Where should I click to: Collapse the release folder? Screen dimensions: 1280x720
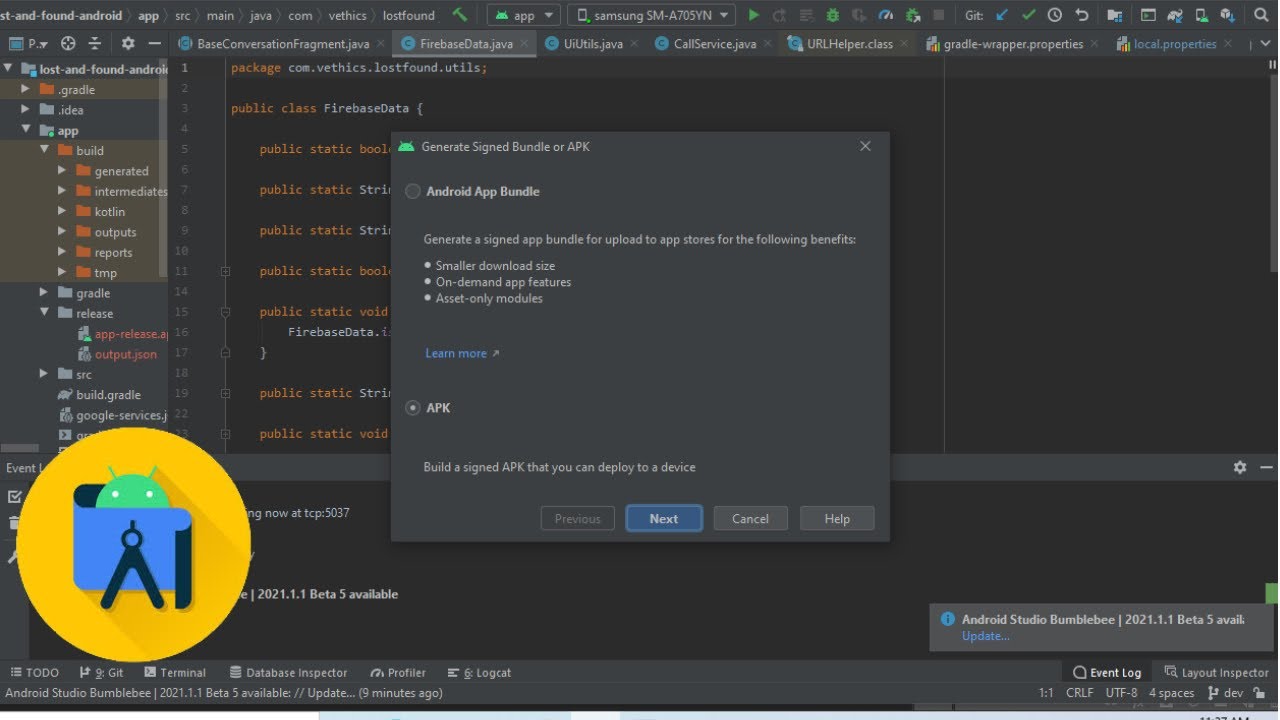pos(44,313)
